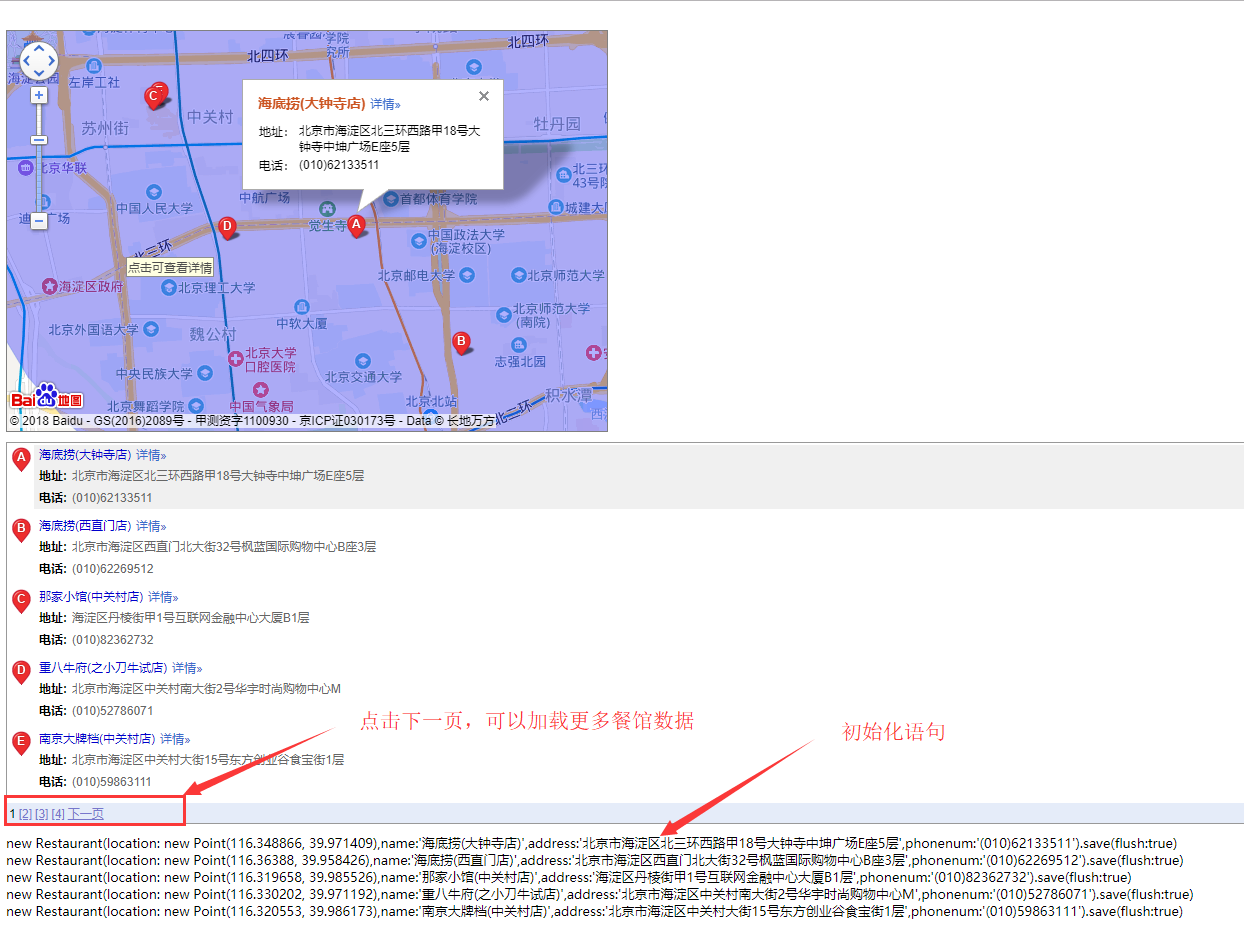Click address 北京市海淀区中关村南大街2号华宇时尚购物中心M

click(206, 689)
